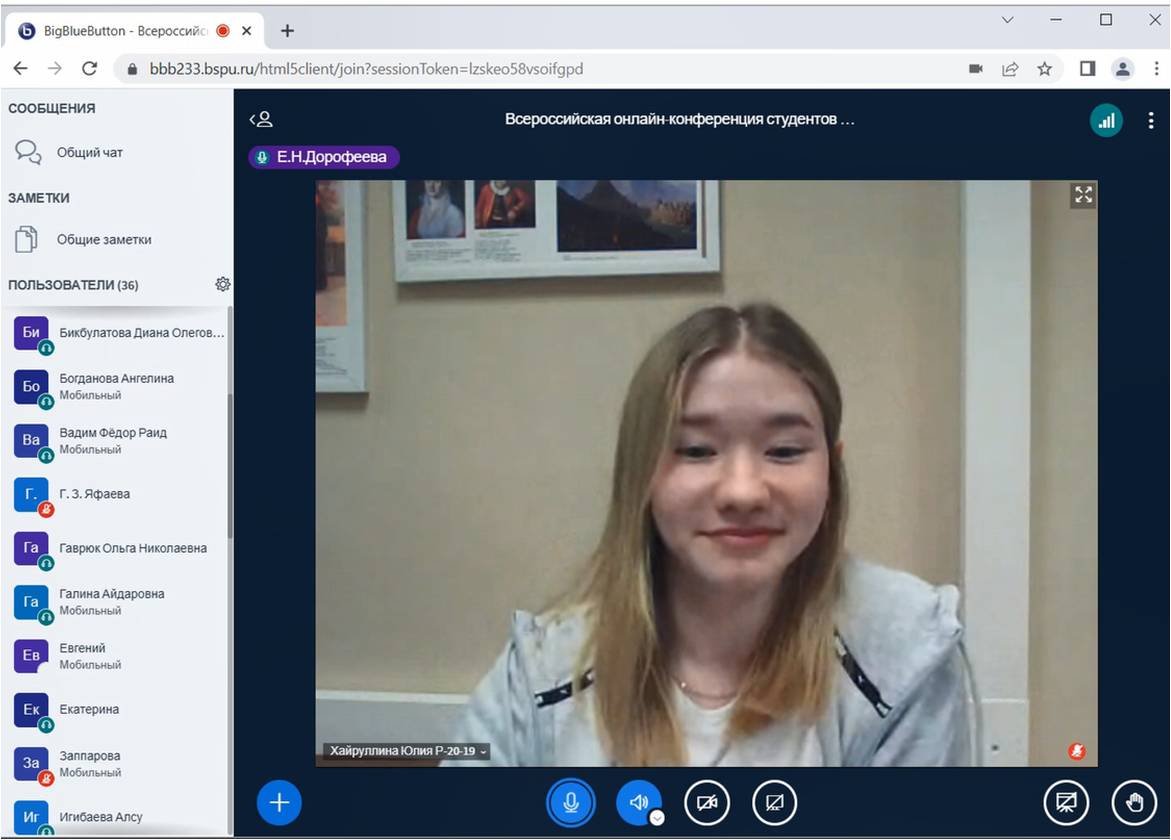This screenshot has height=840, width=1171.
Task: Select user Гаврюк Ольга Николаевна
Action: (x=132, y=548)
